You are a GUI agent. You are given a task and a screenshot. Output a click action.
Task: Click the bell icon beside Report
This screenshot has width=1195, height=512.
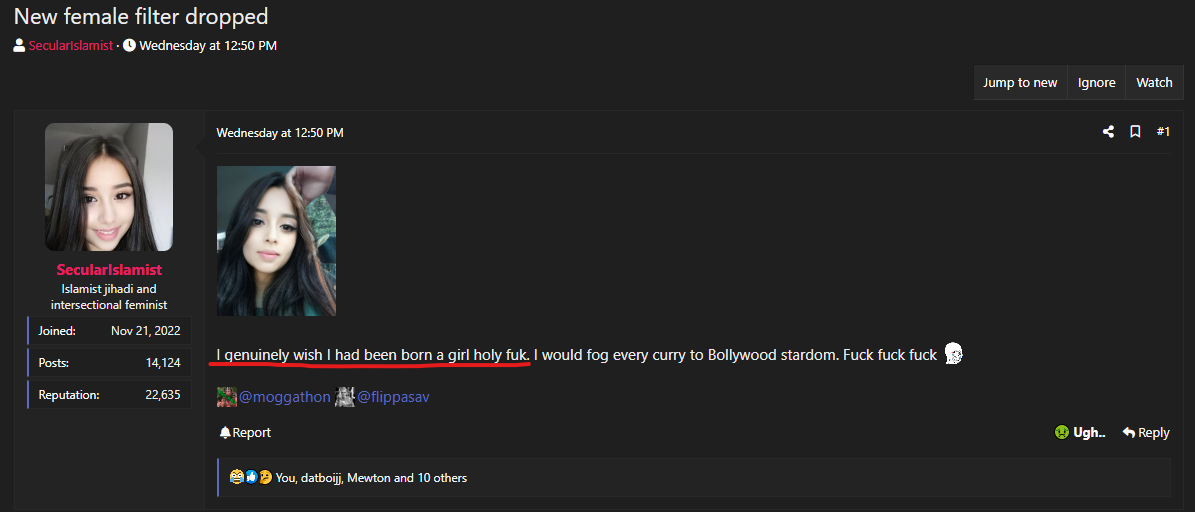pos(225,433)
